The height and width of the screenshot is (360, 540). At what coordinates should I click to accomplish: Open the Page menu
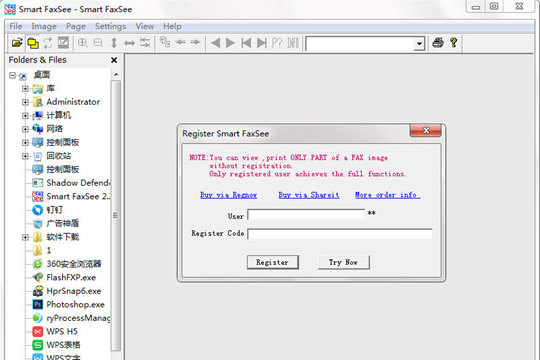tap(76, 26)
